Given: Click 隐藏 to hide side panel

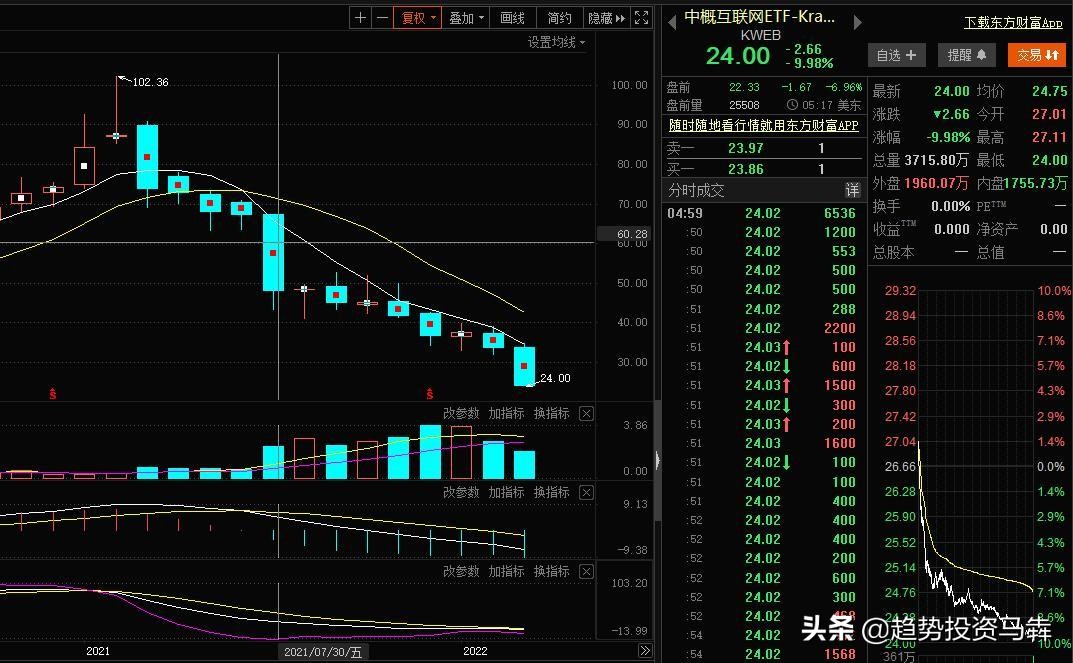Looking at the screenshot, I should (x=606, y=18).
